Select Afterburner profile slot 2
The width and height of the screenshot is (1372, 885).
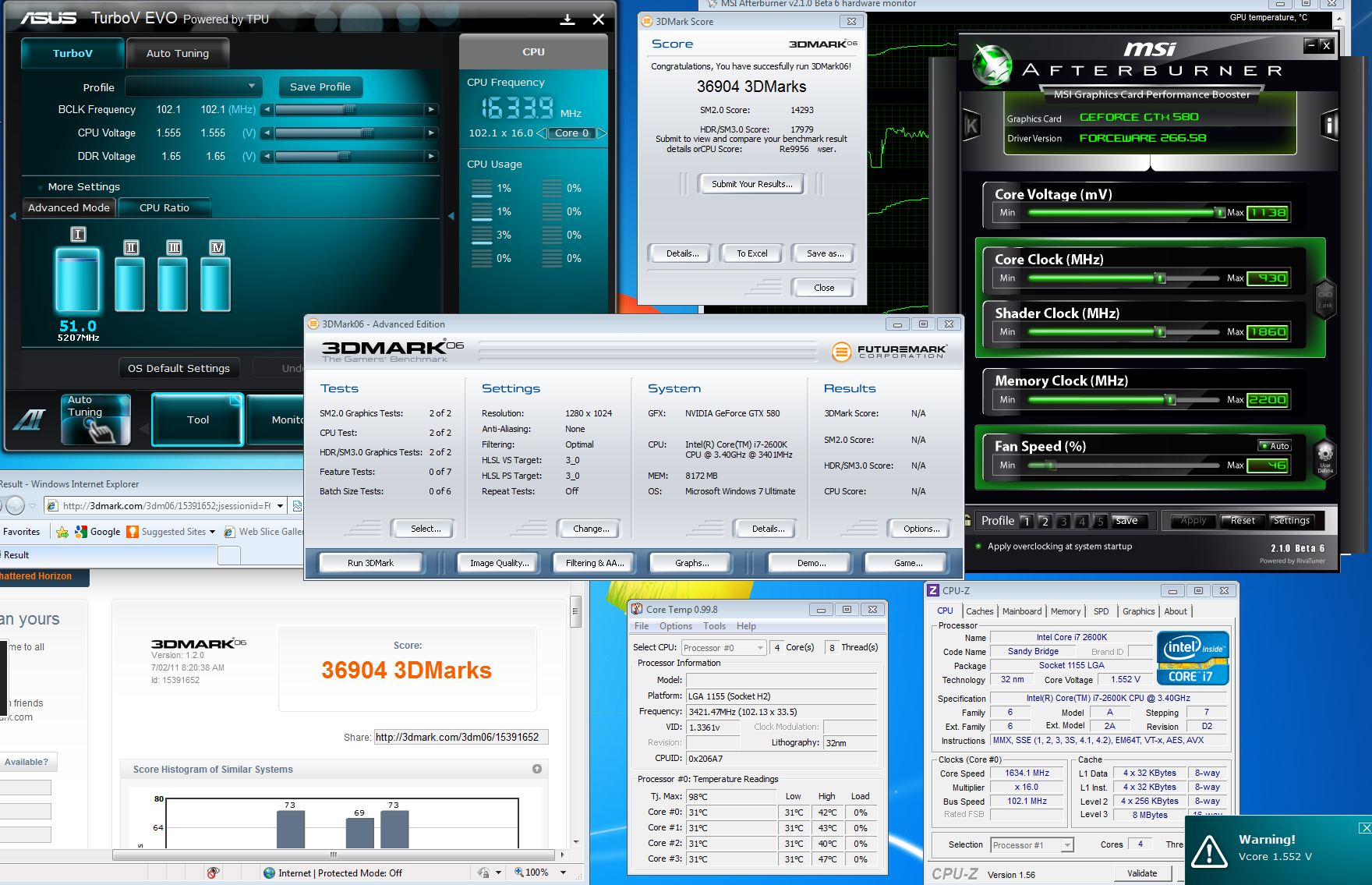(1045, 521)
